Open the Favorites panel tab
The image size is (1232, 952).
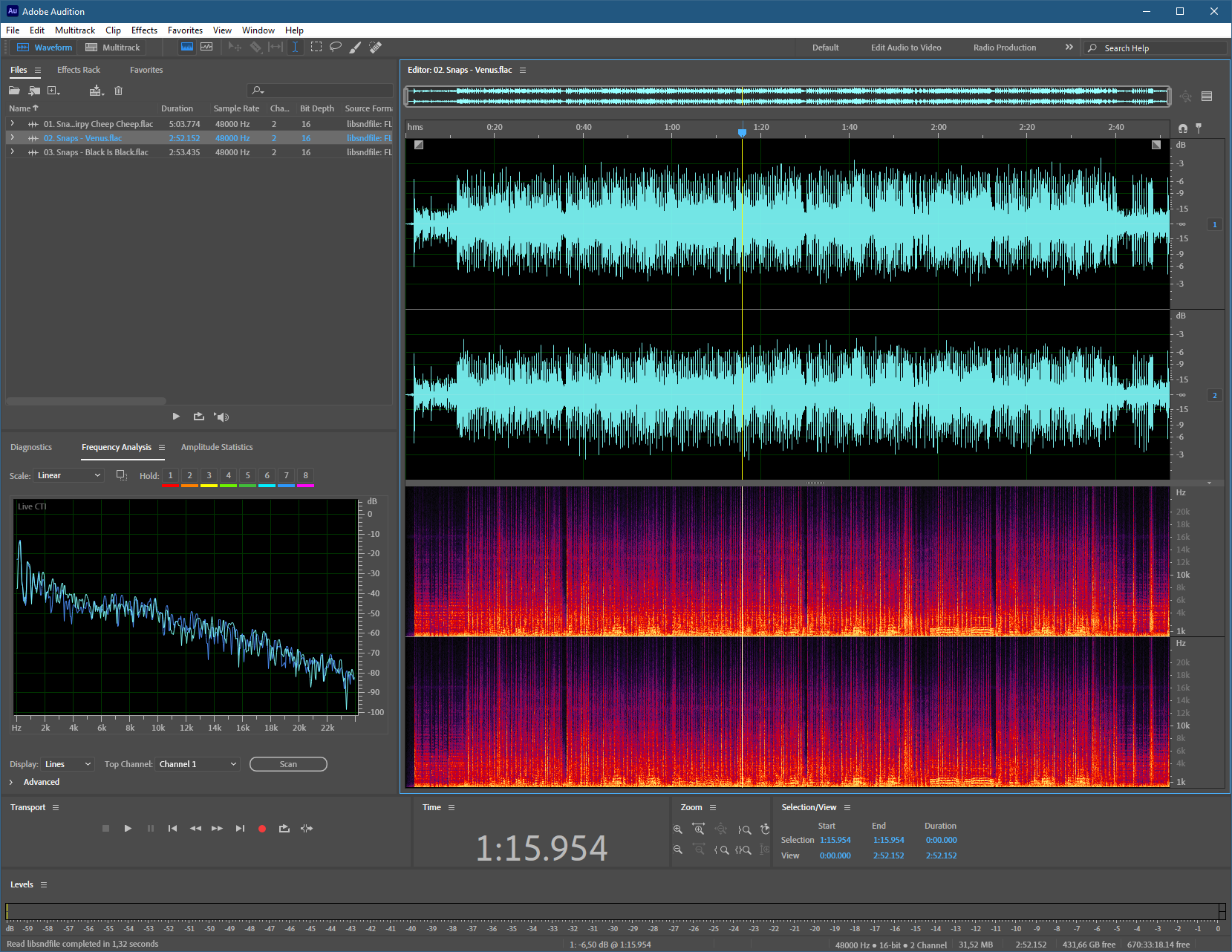pos(146,70)
